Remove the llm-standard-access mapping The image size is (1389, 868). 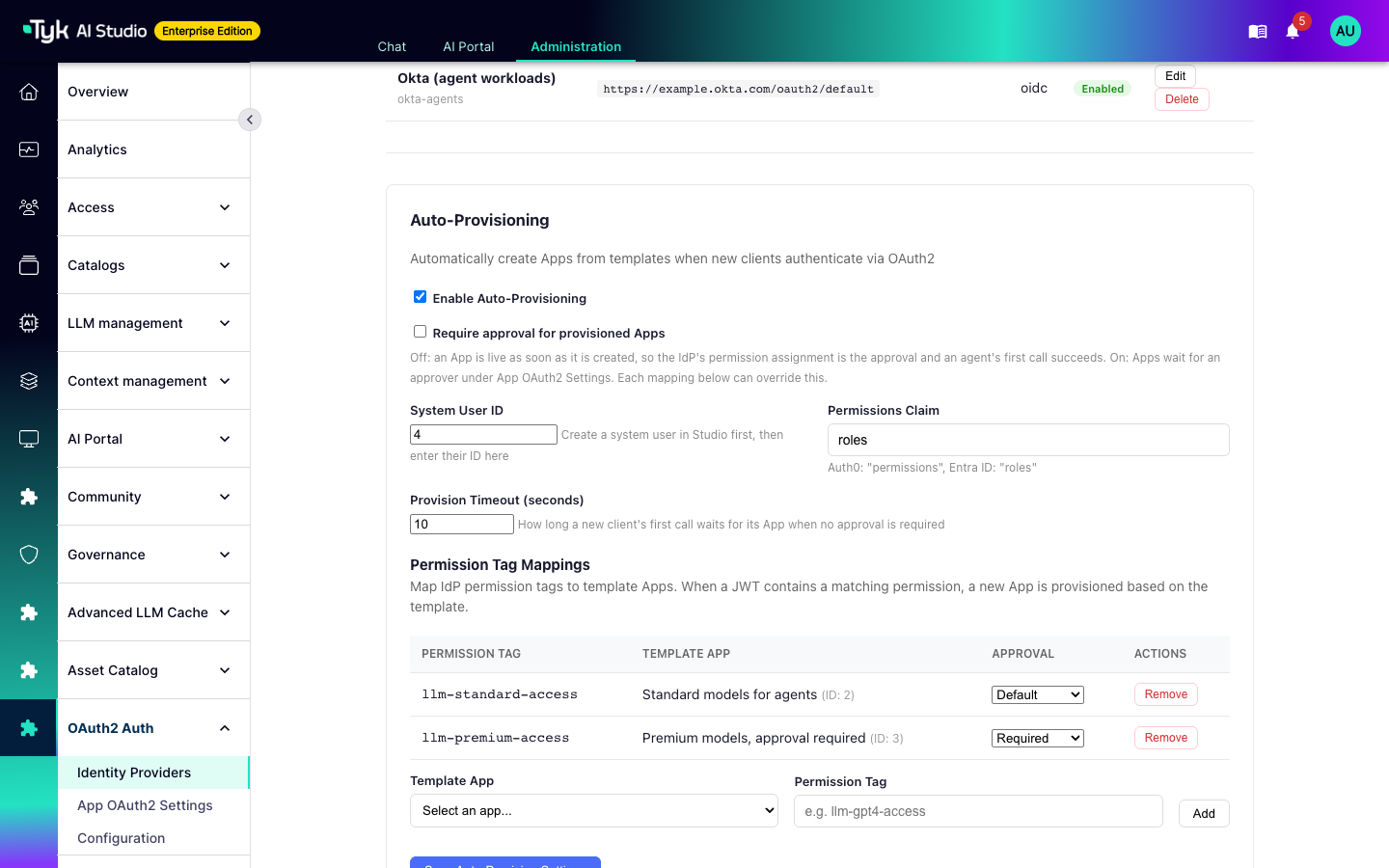click(1166, 694)
